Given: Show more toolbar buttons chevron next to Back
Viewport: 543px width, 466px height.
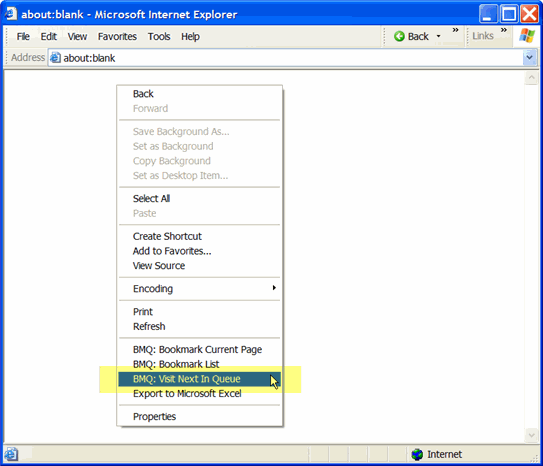Looking at the screenshot, I should click(x=455, y=30).
